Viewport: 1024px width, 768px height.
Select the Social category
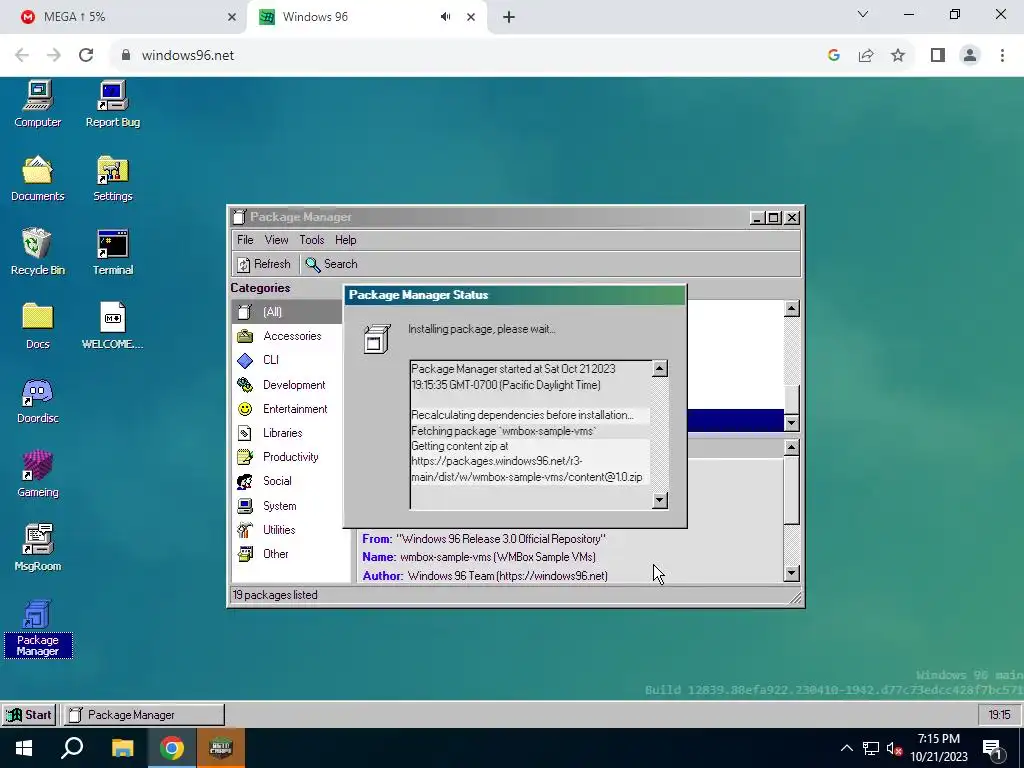[x=286, y=481]
